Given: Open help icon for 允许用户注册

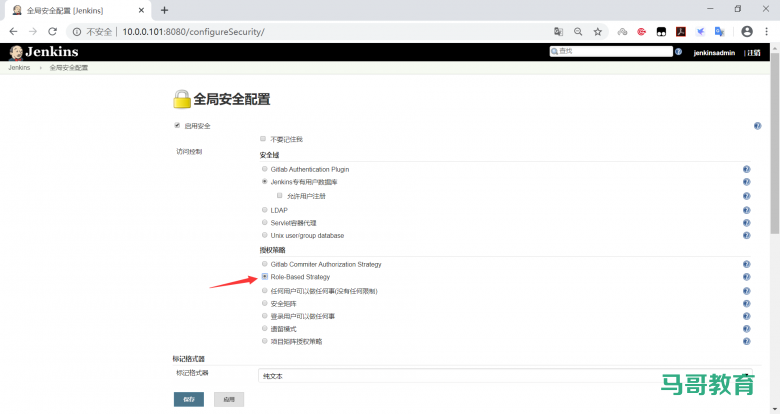Looking at the screenshot, I should coord(746,196).
